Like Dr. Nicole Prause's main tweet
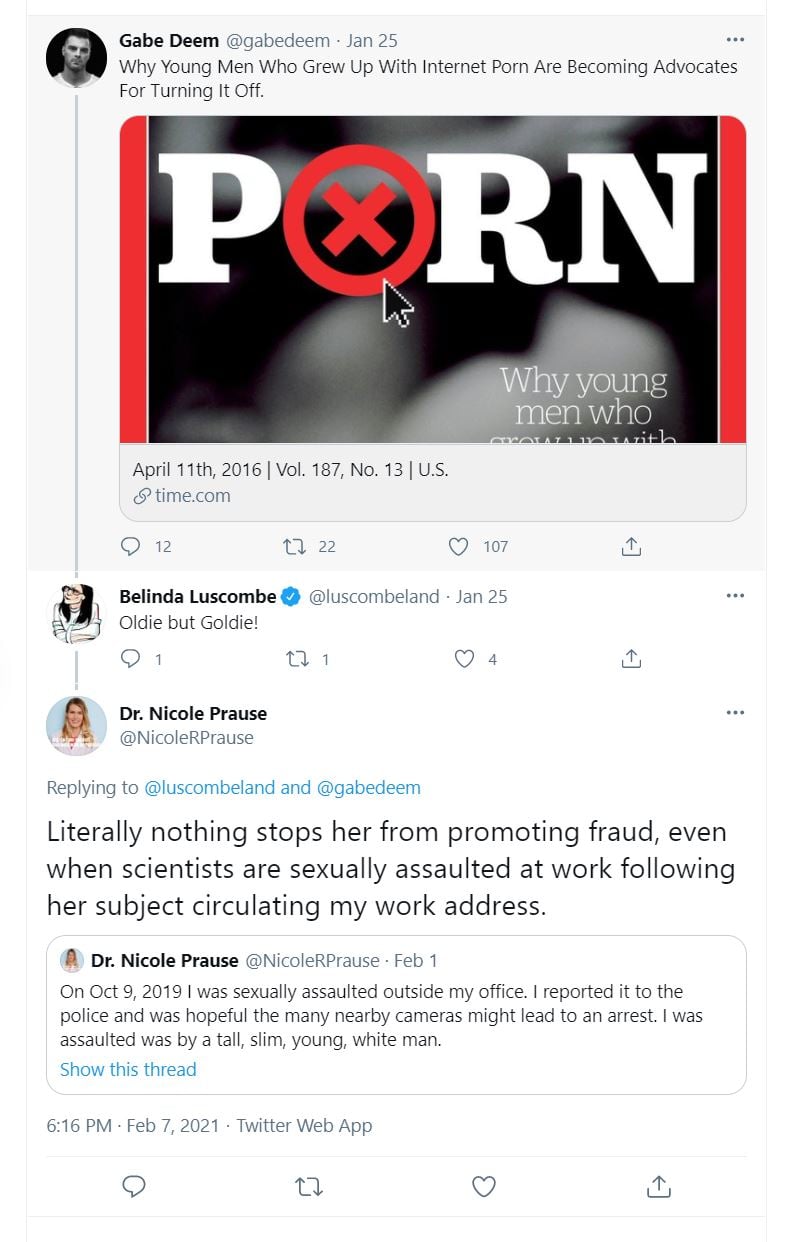The image size is (788, 1242). click(x=484, y=1186)
